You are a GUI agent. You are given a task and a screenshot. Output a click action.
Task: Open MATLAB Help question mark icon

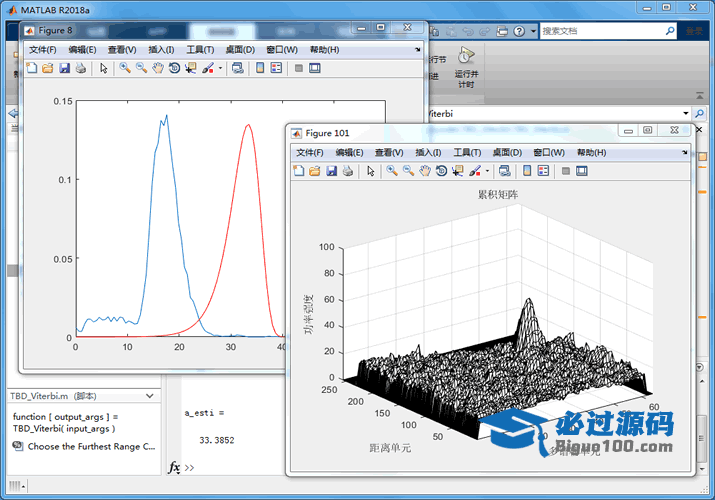tap(519, 31)
